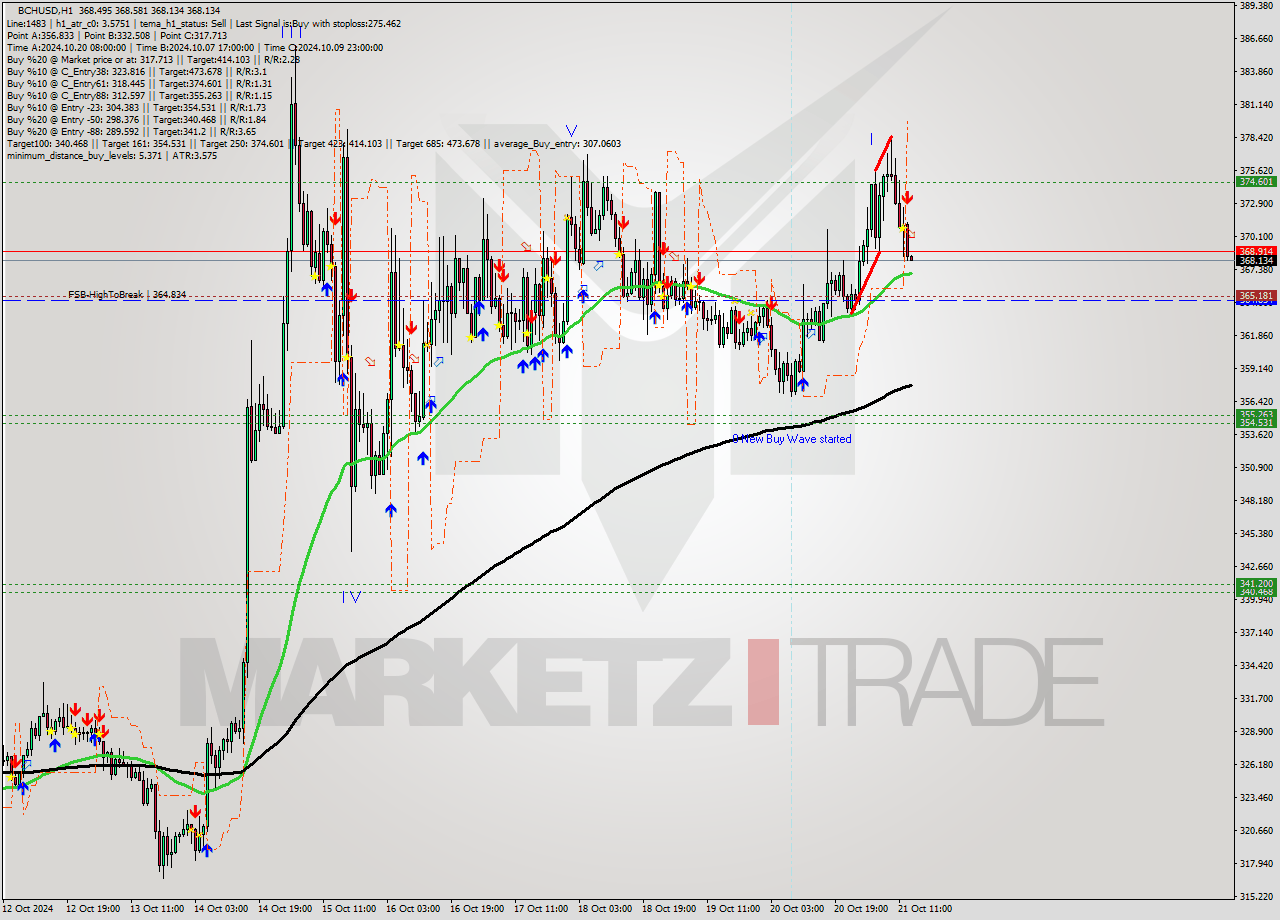Click the Buy %10 @ Entry -23 row

136,107
